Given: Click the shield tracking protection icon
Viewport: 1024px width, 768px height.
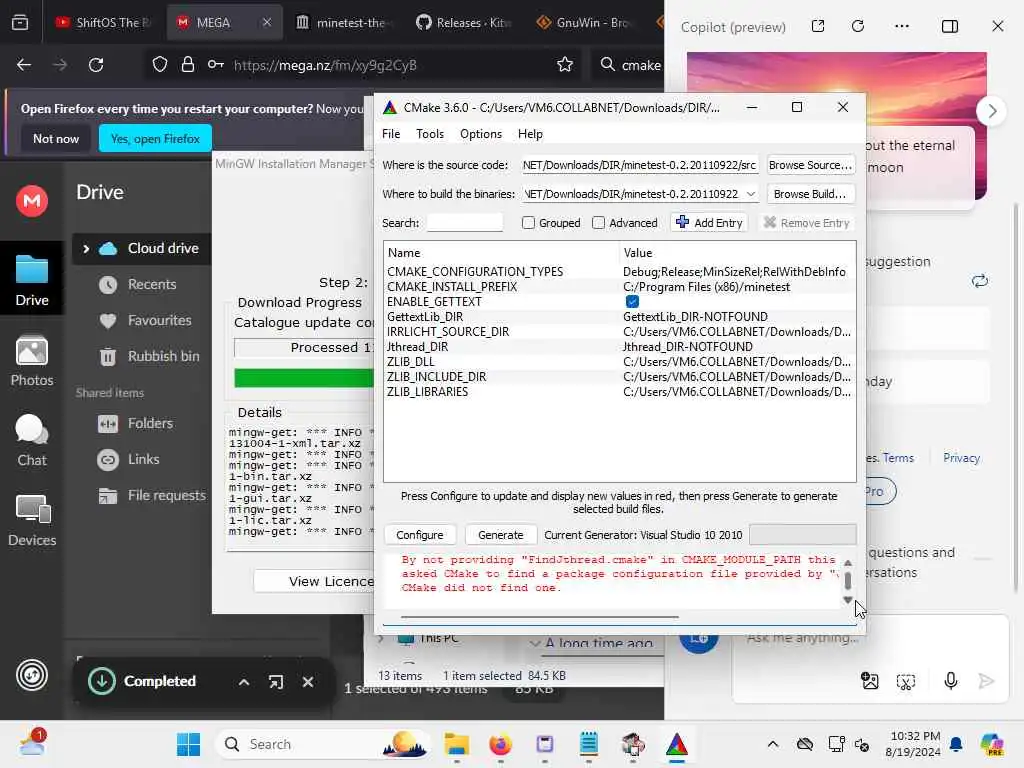Looking at the screenshot, I should (x=160, y=65).
